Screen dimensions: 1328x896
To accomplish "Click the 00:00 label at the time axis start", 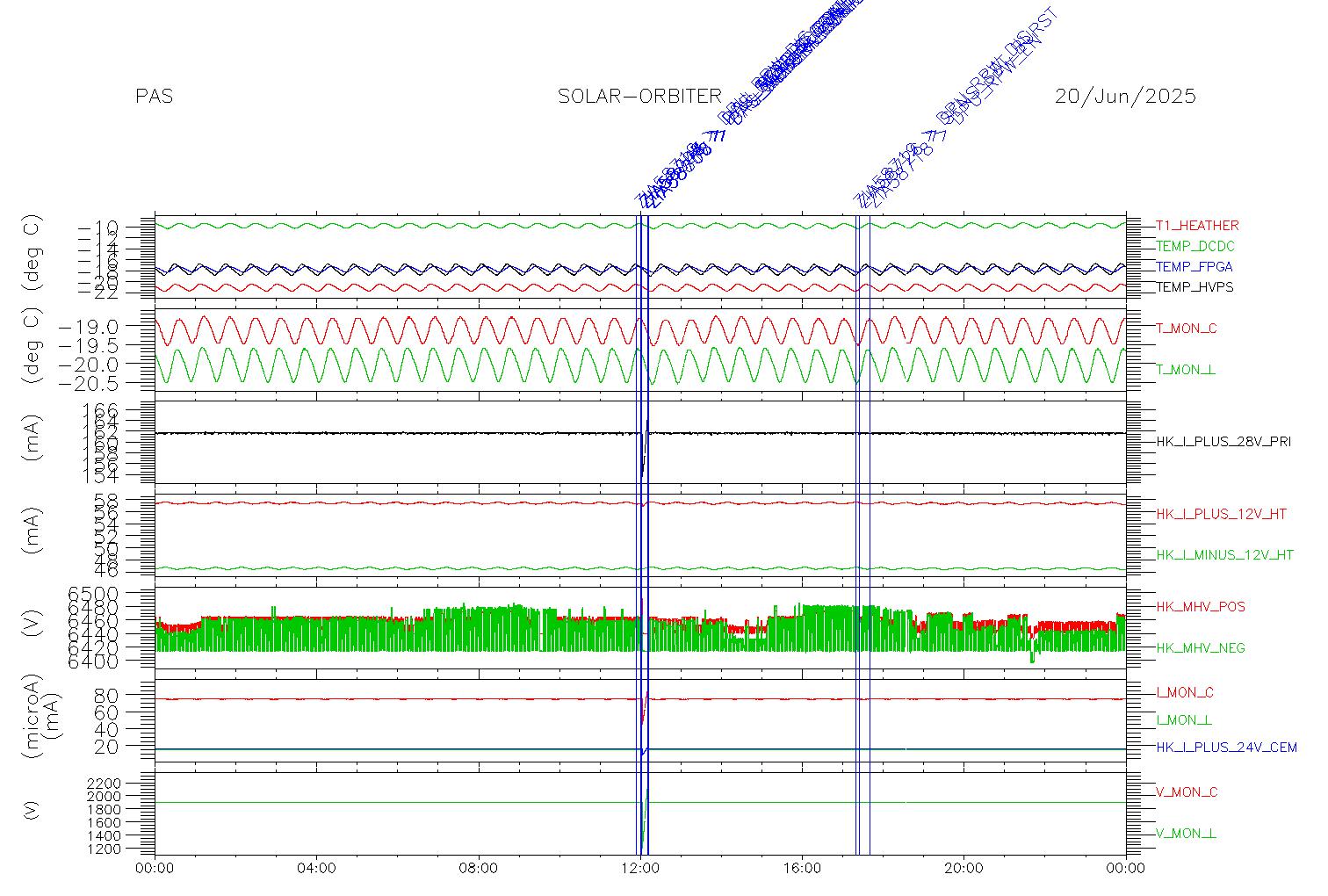I will [x=155, y=869].
